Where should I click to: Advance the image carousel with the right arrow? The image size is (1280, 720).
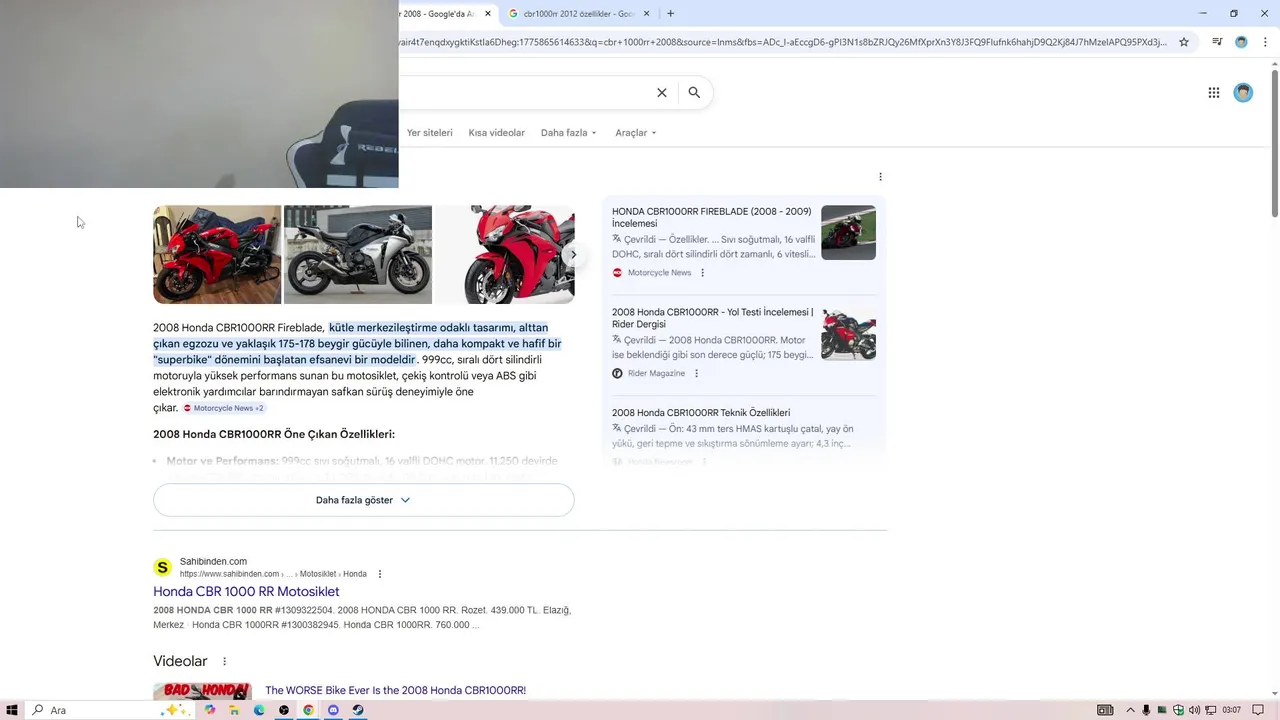(573, 254)
